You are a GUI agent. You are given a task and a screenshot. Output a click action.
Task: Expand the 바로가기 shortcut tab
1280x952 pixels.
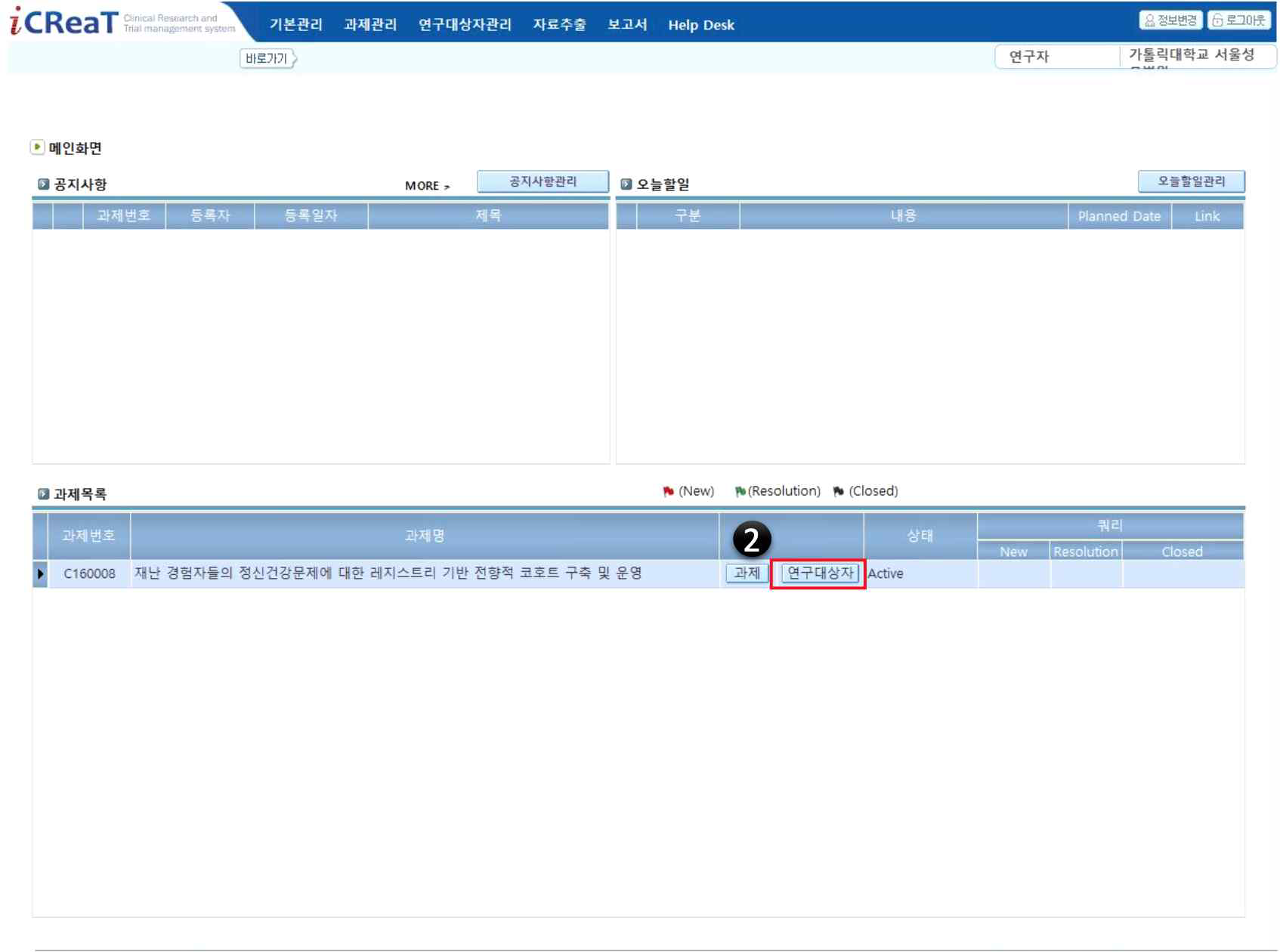point(268,58)
